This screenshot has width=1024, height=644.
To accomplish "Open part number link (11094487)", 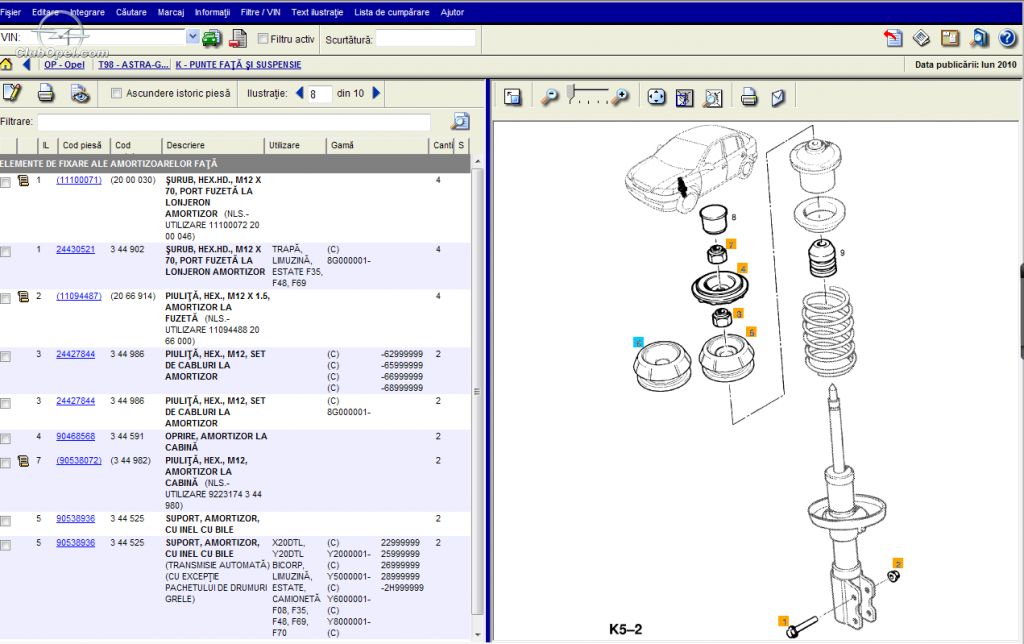I will [x=79, y=297].
